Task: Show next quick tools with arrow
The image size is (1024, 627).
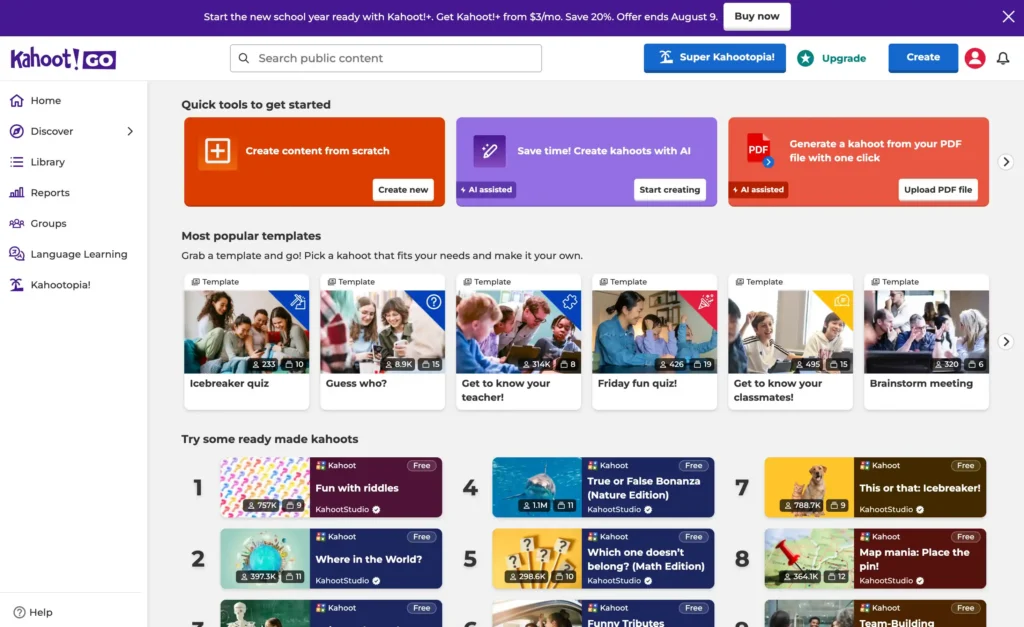Action: click(x=1006, y=162)
